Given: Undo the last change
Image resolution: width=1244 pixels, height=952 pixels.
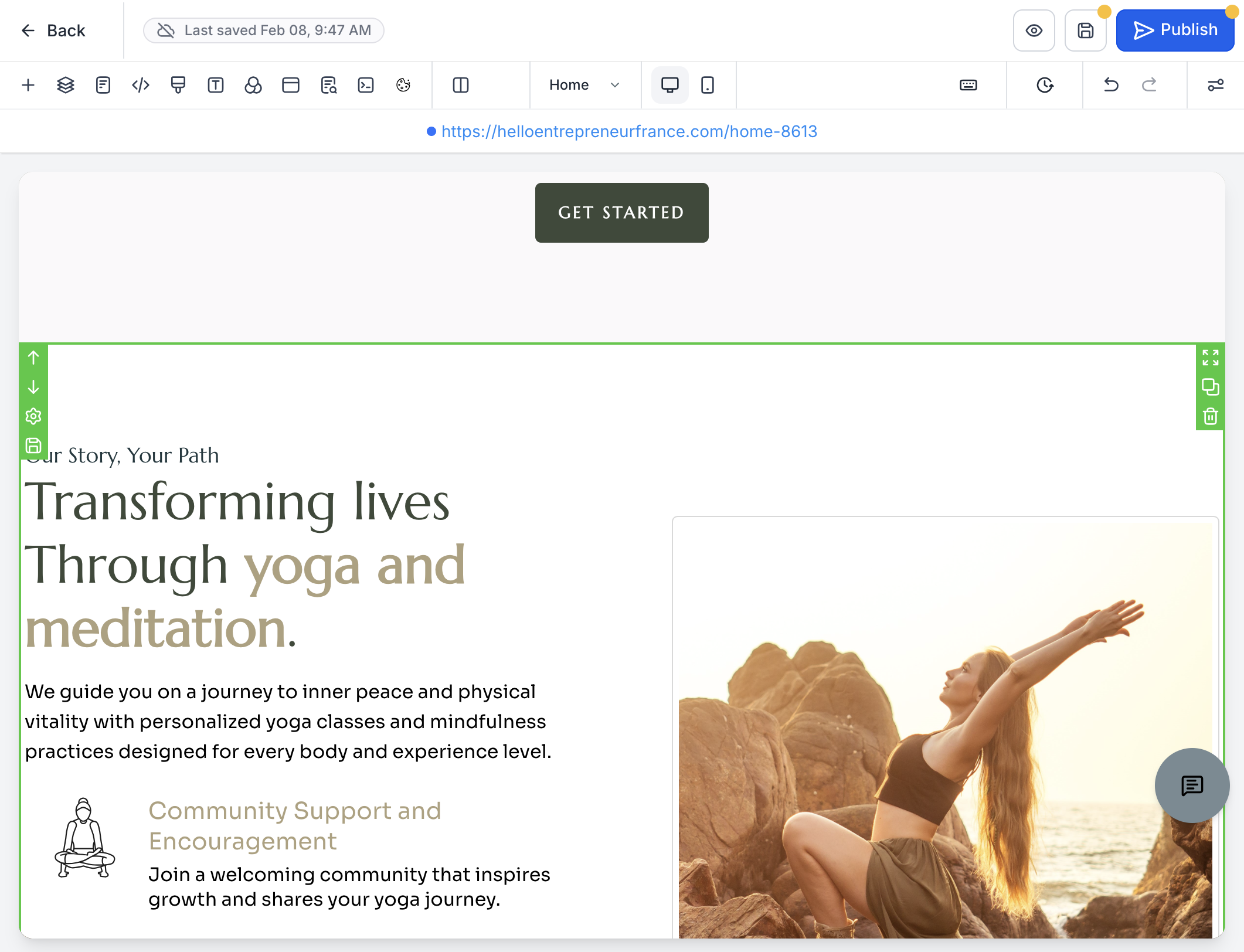Looking at the screenshot, I should pyautogui.click(x=1111, y=86).
